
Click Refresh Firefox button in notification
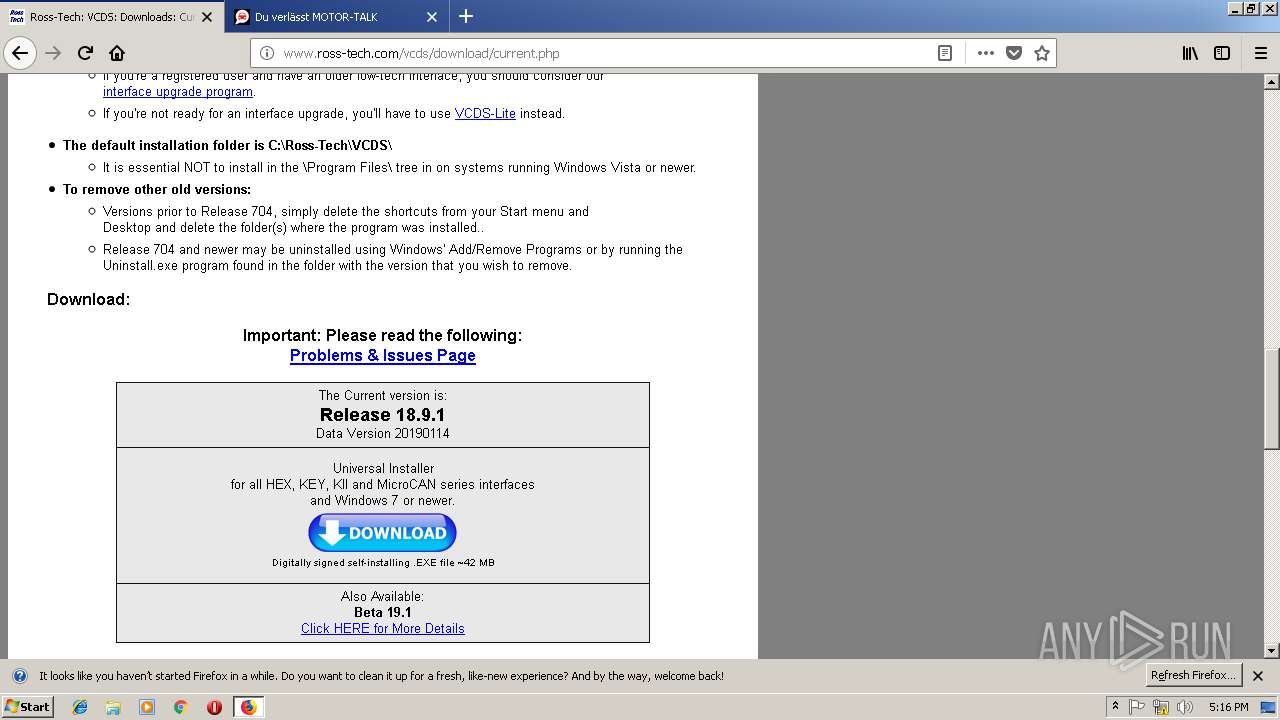[1193, 675]
